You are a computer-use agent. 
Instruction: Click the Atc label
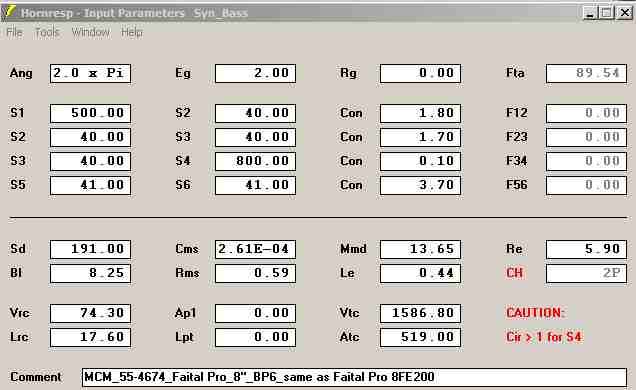coord(349,337)
